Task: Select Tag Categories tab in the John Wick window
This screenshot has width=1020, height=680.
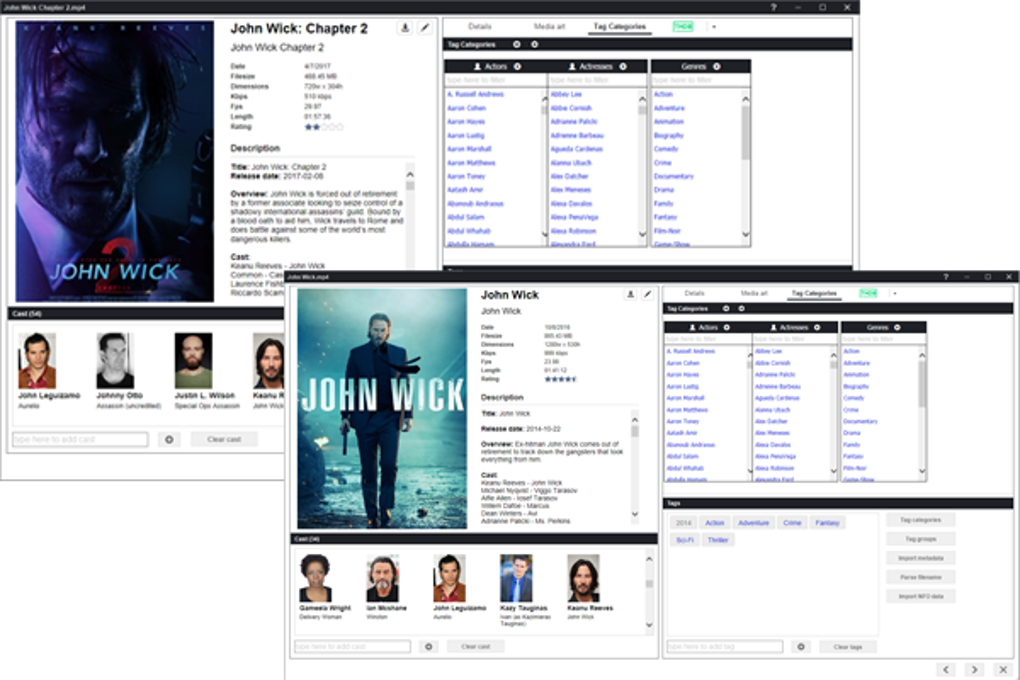Action: point(814,293)
